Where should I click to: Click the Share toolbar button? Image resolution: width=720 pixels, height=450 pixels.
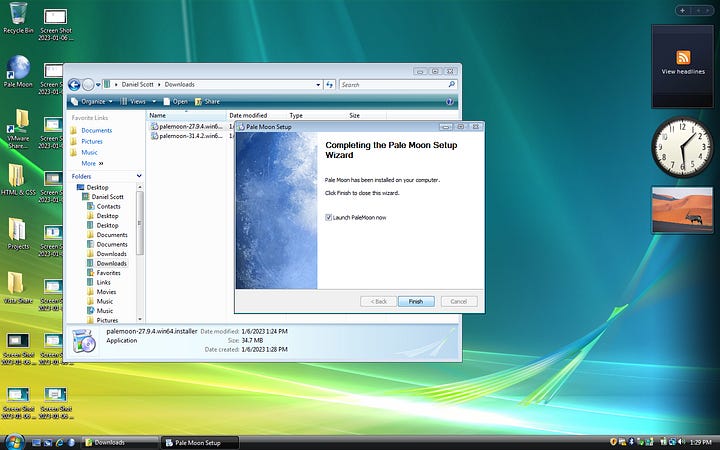[207, 101]
